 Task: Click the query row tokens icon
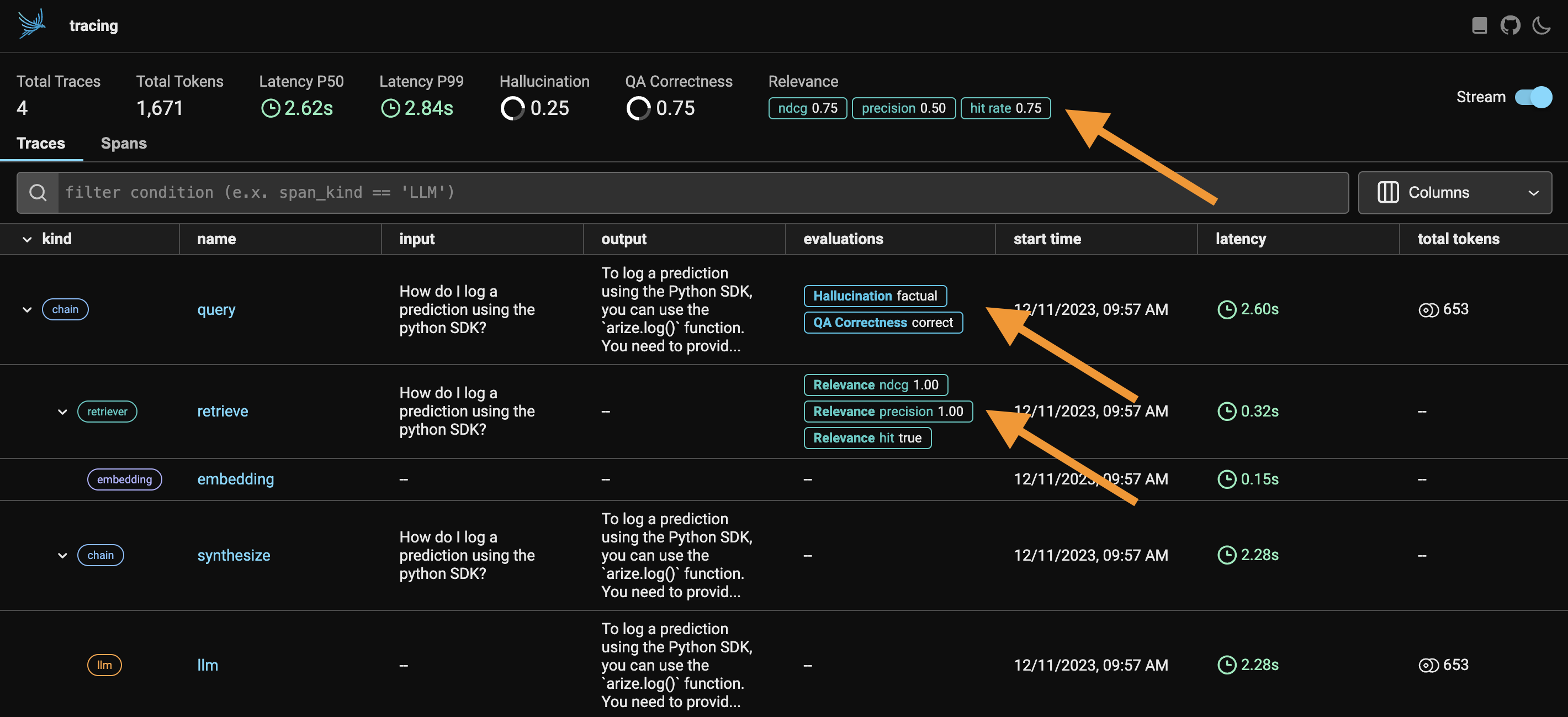point(1428,310)
